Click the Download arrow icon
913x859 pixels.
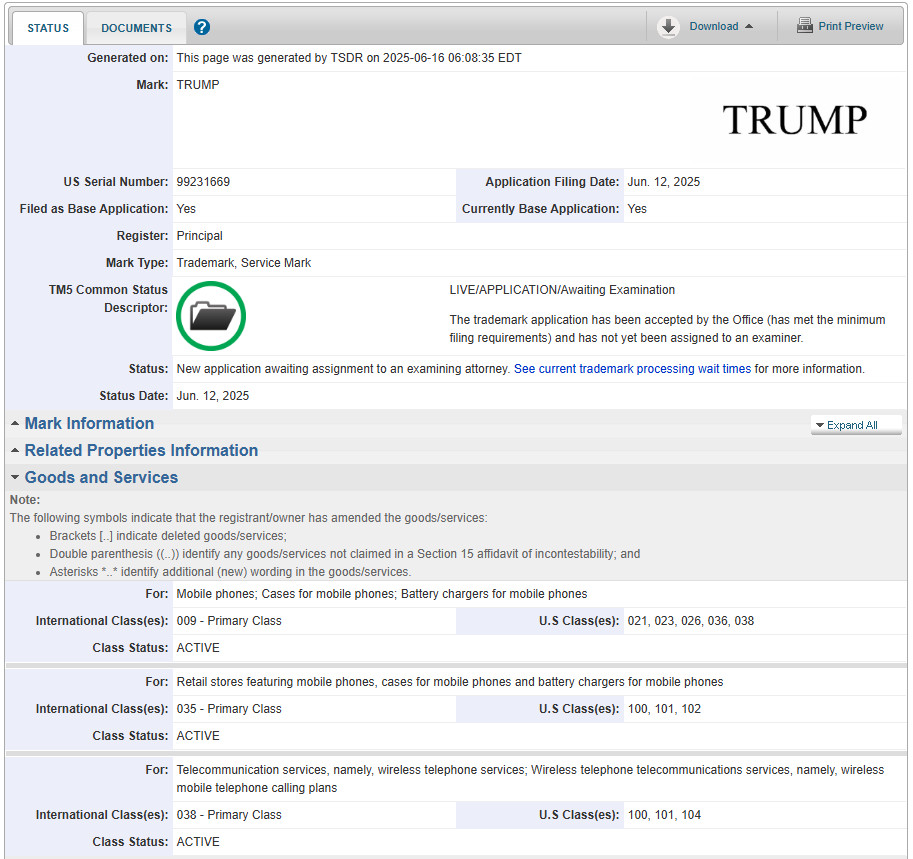[668, 27]
